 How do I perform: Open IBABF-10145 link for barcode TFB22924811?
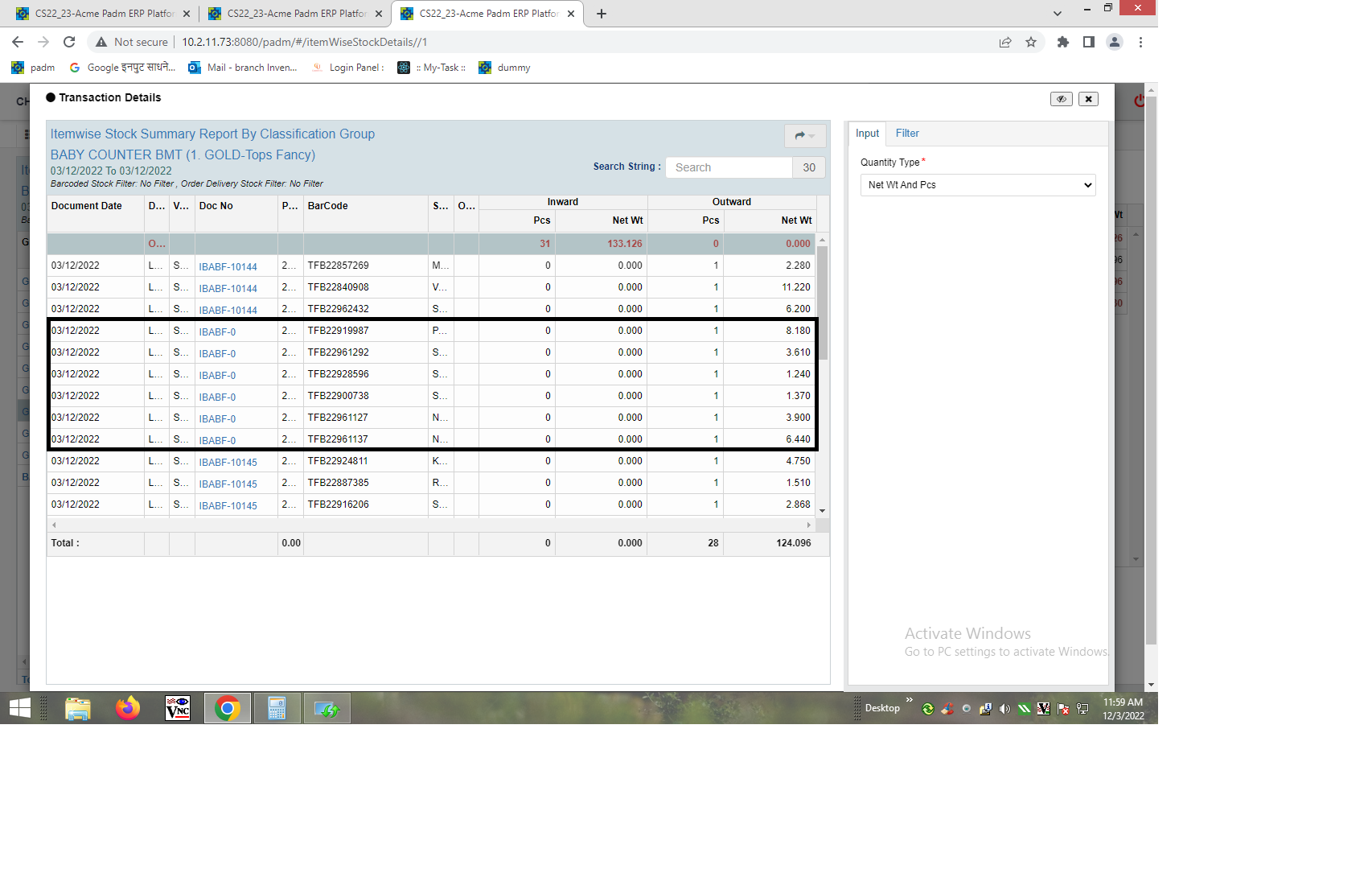(x=228, y=463)
